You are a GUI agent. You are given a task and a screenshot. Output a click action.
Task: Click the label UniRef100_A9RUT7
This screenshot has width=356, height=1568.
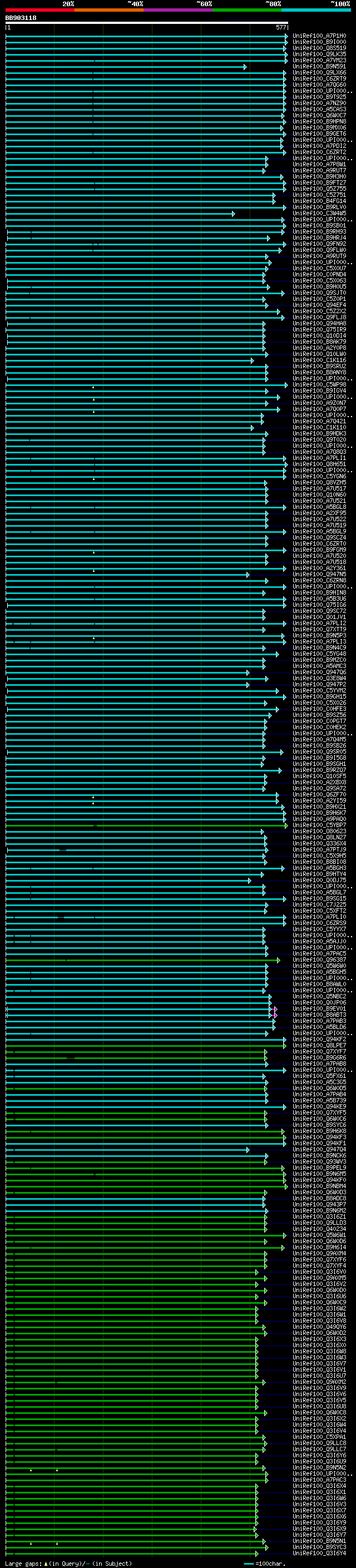(x=319, y=170)
